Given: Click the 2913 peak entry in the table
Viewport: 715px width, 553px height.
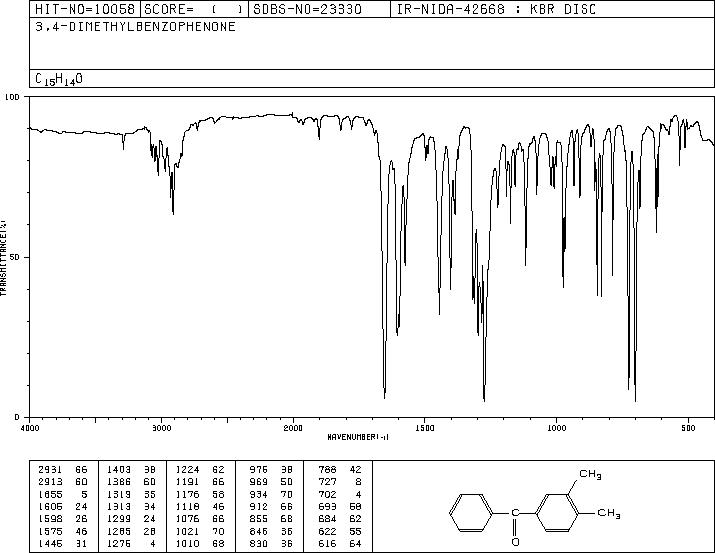Looking at the screenshot, I should pos(63,482).
